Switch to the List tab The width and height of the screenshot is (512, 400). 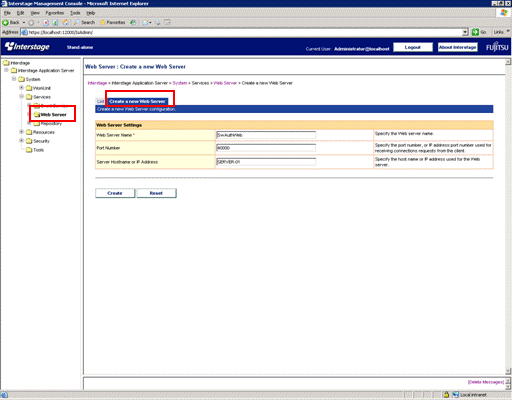pyautogui.click(x=100, y=101)
